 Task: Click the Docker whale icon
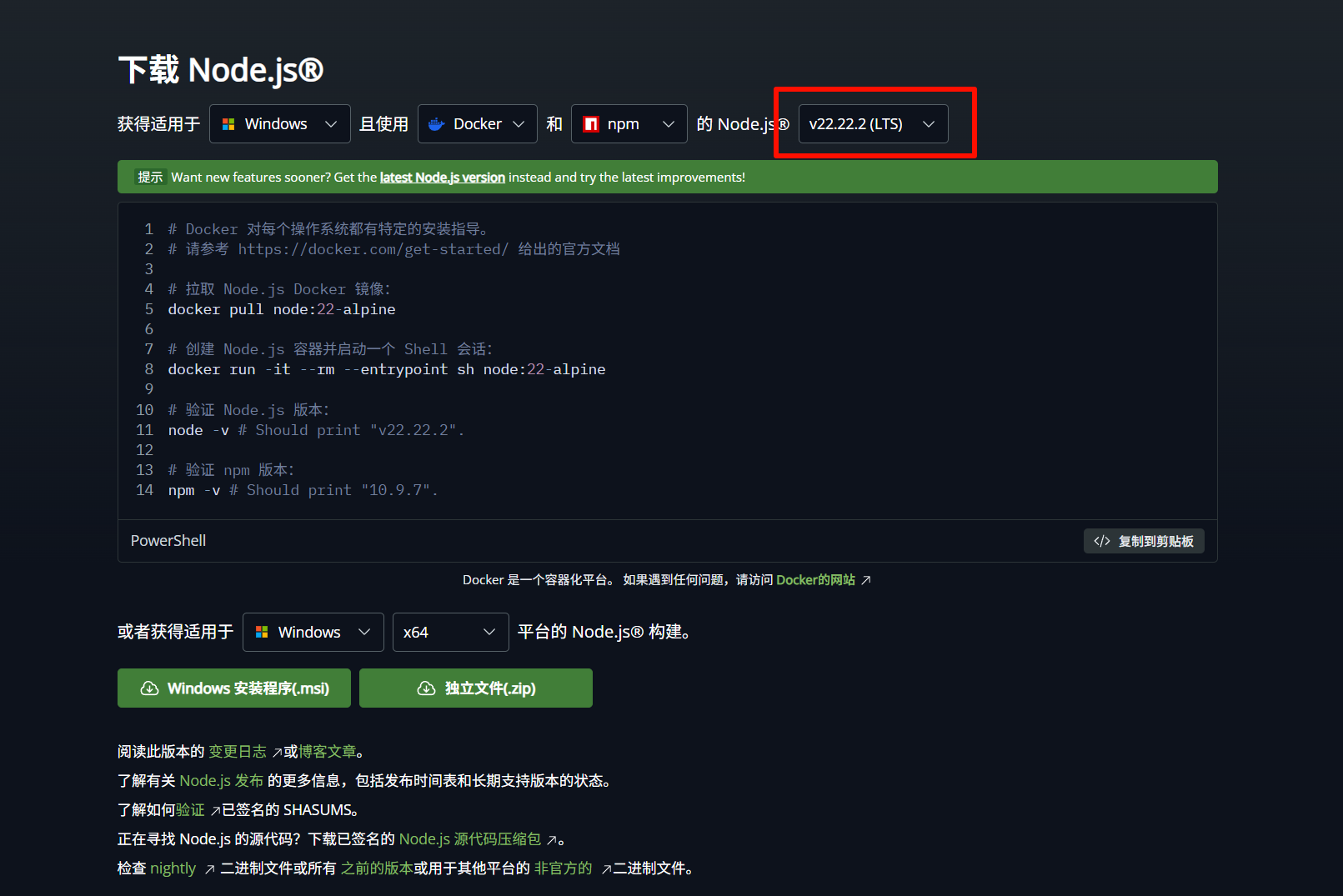(436, 124)
